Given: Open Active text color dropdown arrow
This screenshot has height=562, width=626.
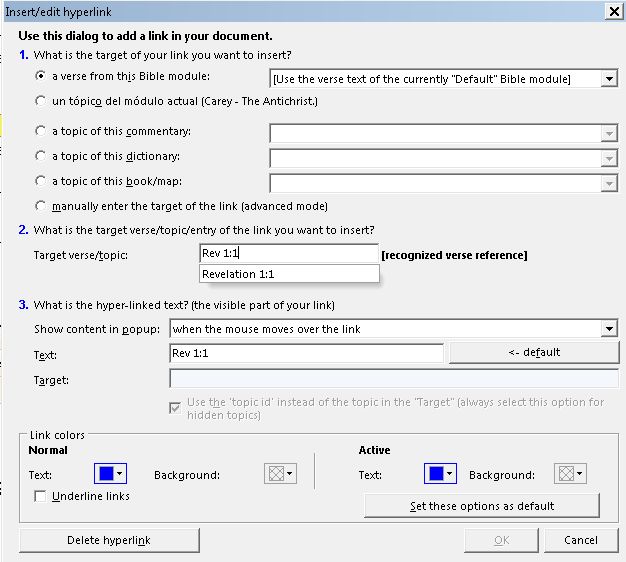Looking at the screenshot, I should click(450, 474).
